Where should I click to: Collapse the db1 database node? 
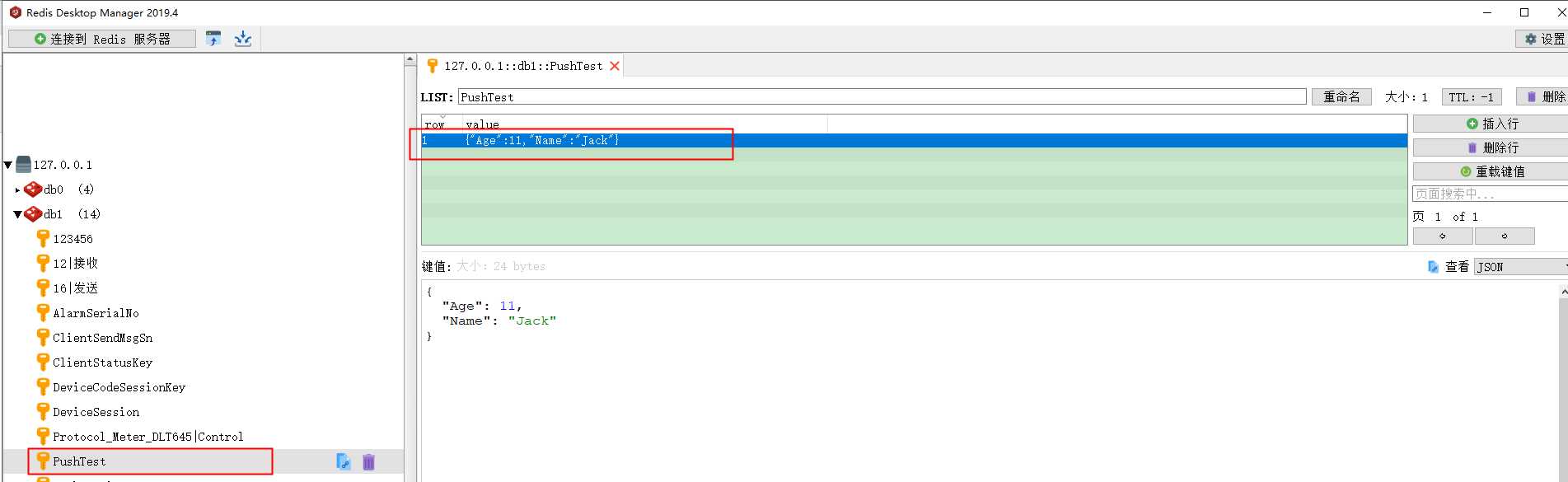click(x=17, y=215)
